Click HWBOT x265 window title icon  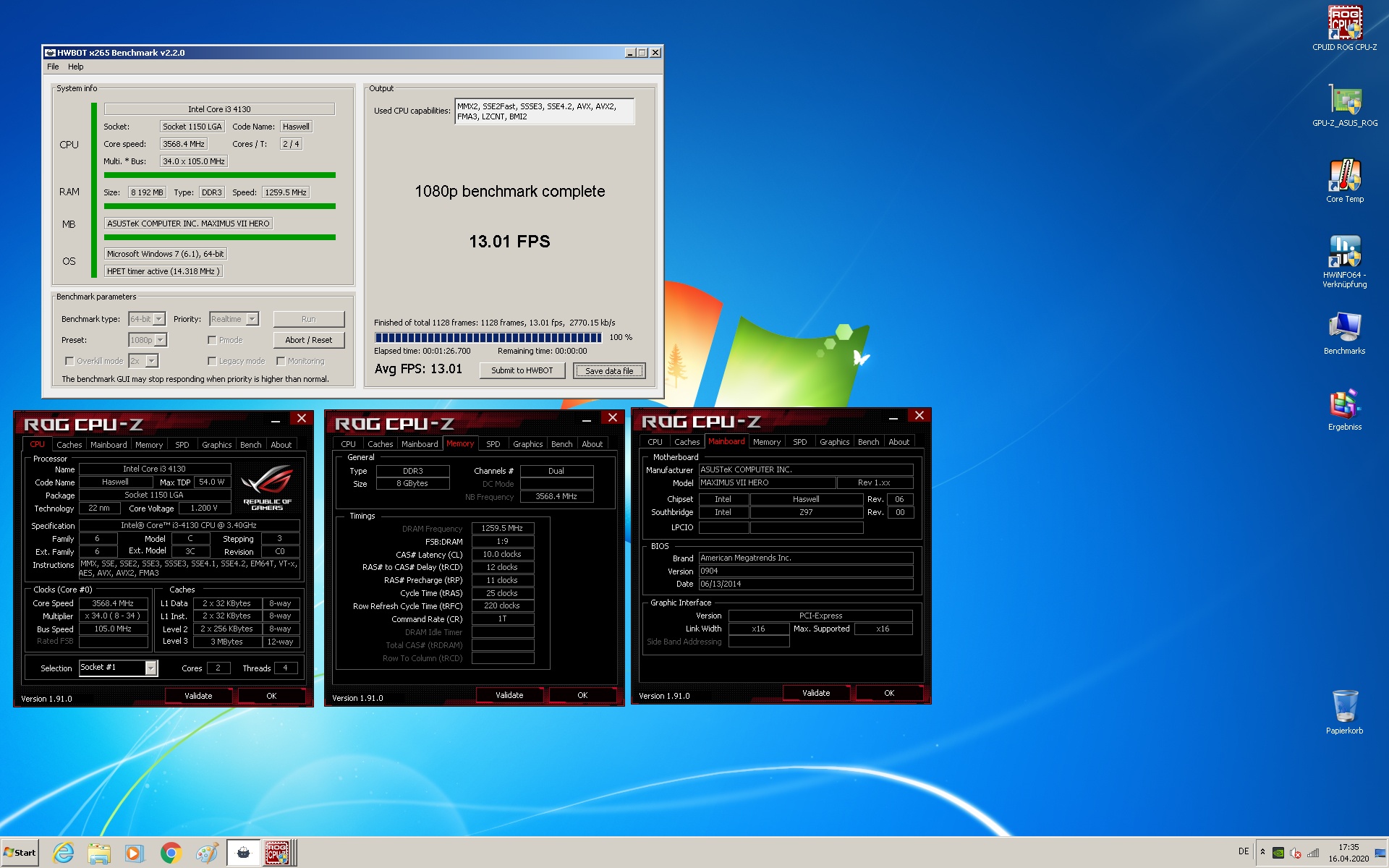[x=50, y=53]
